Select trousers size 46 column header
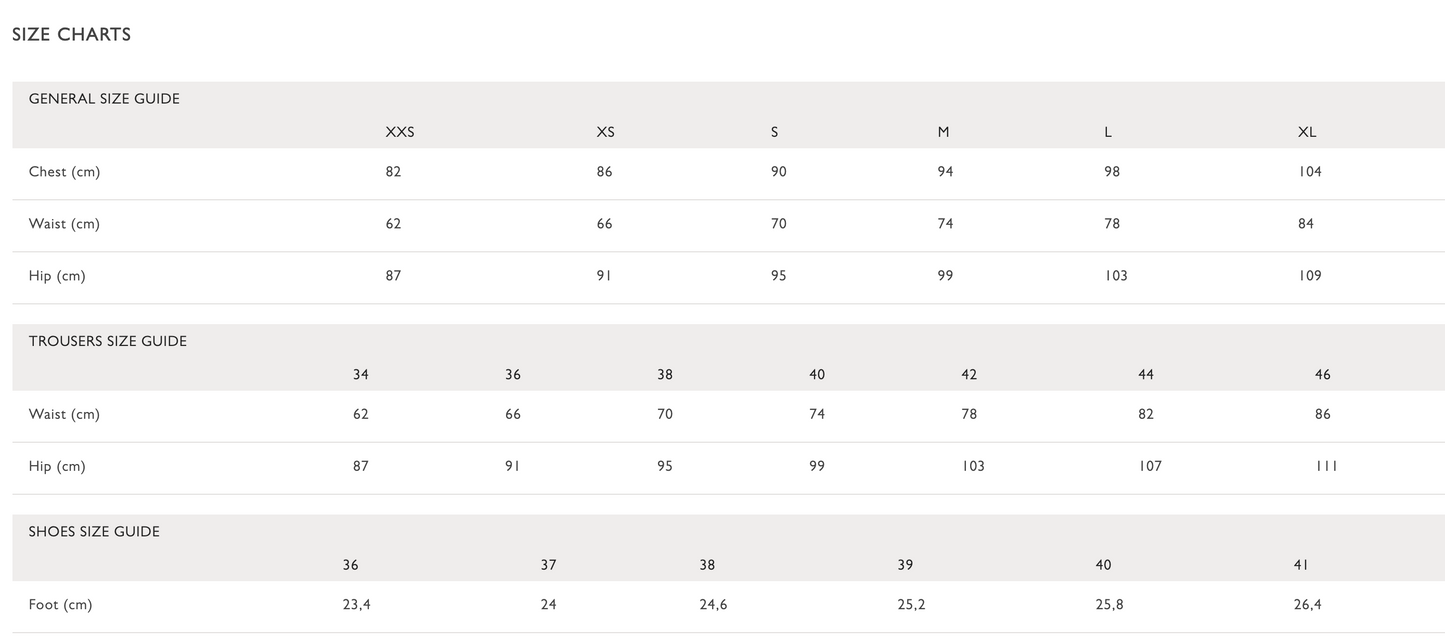Screen dimensions: 1445x642 pyautogui.click(x=1323, y=375)
